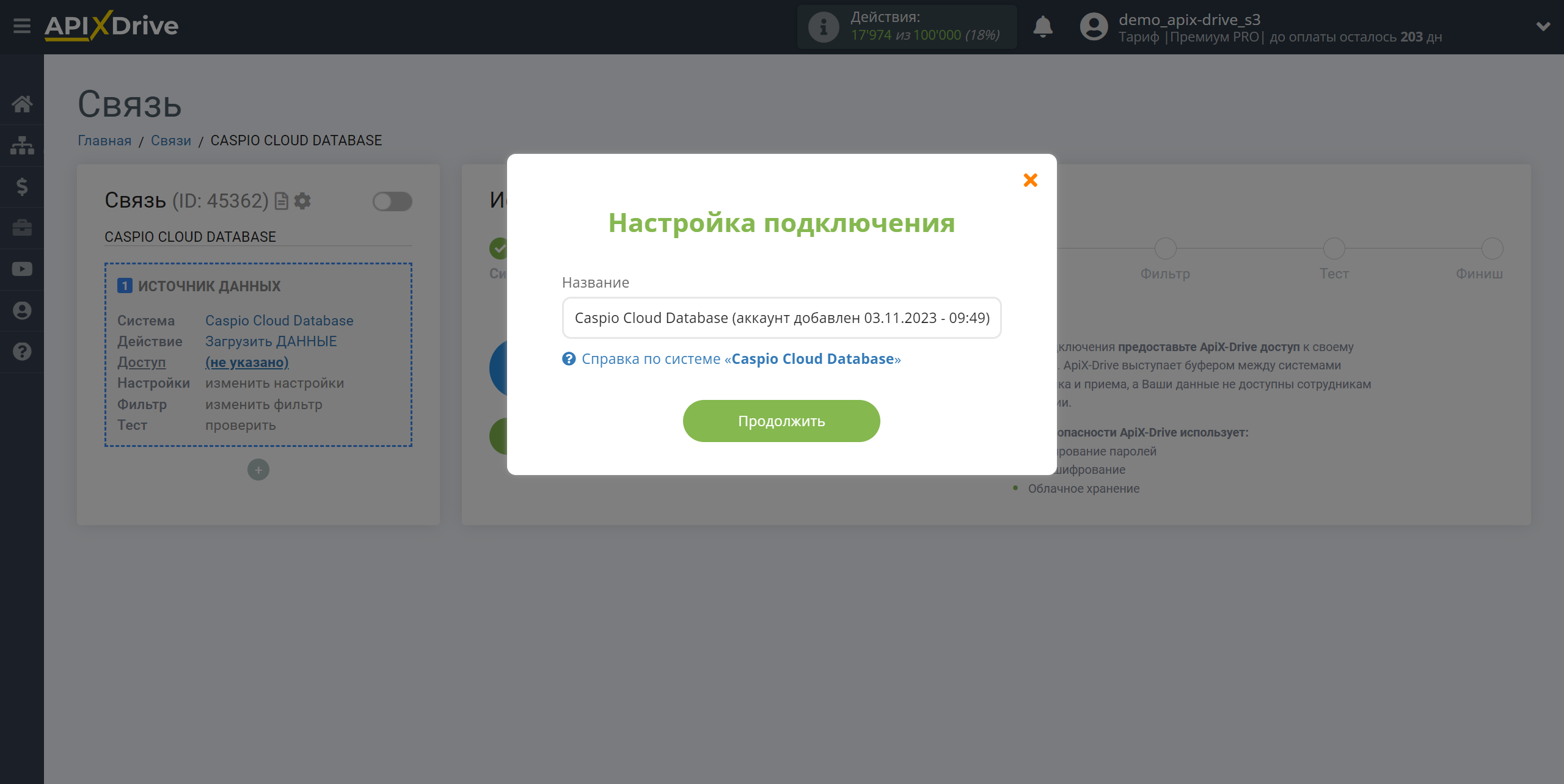This screenshot has height=784, width=1564.
Task: Open the briefcase sidebar icon
Action: point(22,228)
